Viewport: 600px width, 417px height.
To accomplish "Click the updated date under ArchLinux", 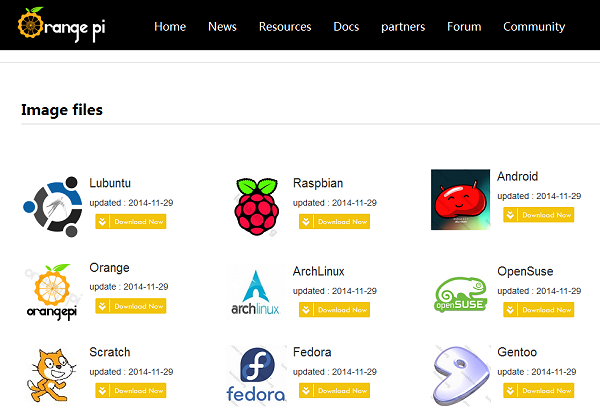I will (335, 291).
